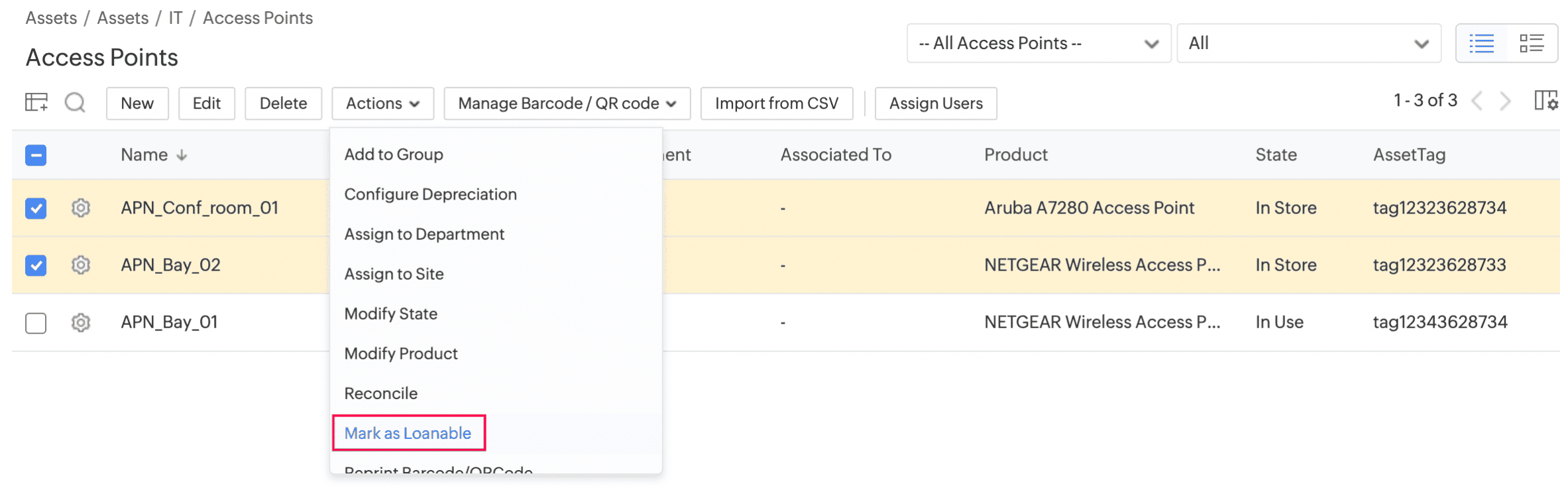Switch to detailed card view icon
Viewport: 1568px width, 488px height.
1532,44
